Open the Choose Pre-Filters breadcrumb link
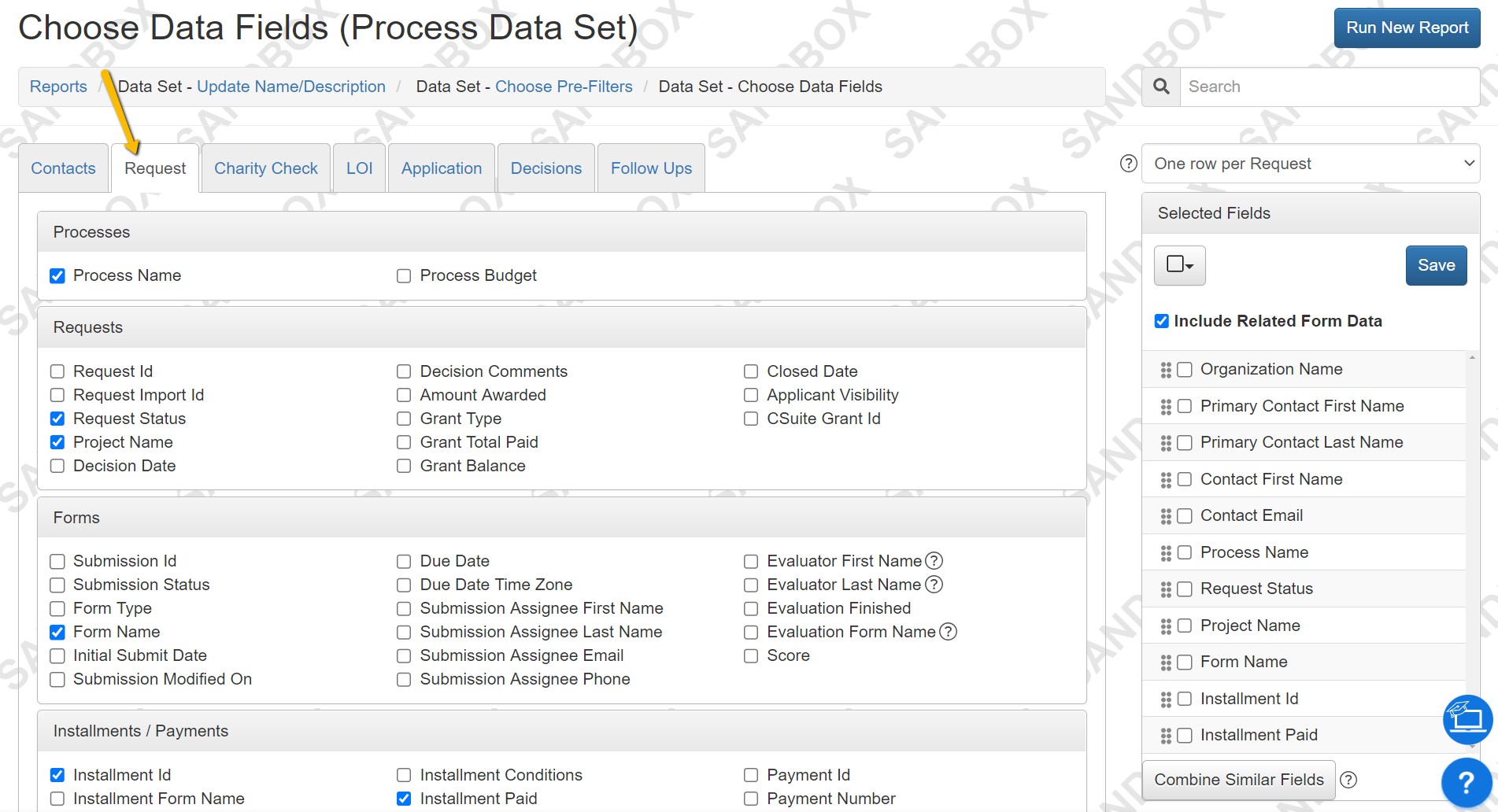Screen dimensions: 1498x812 (564, 87)
